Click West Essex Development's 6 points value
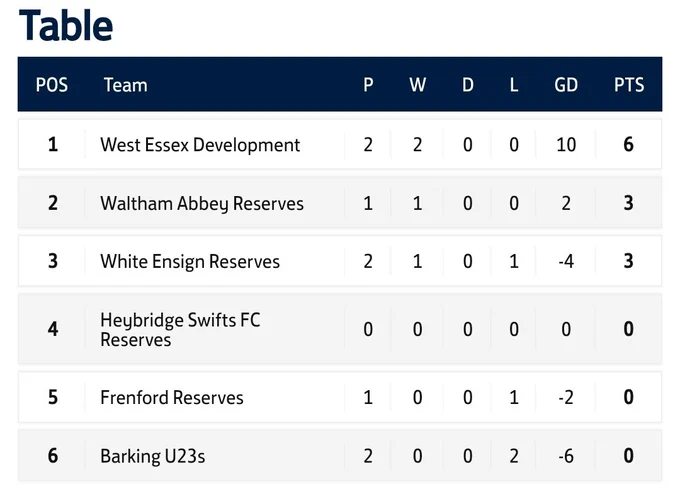This screenshot has width=680, height=496. pos(628,144)
